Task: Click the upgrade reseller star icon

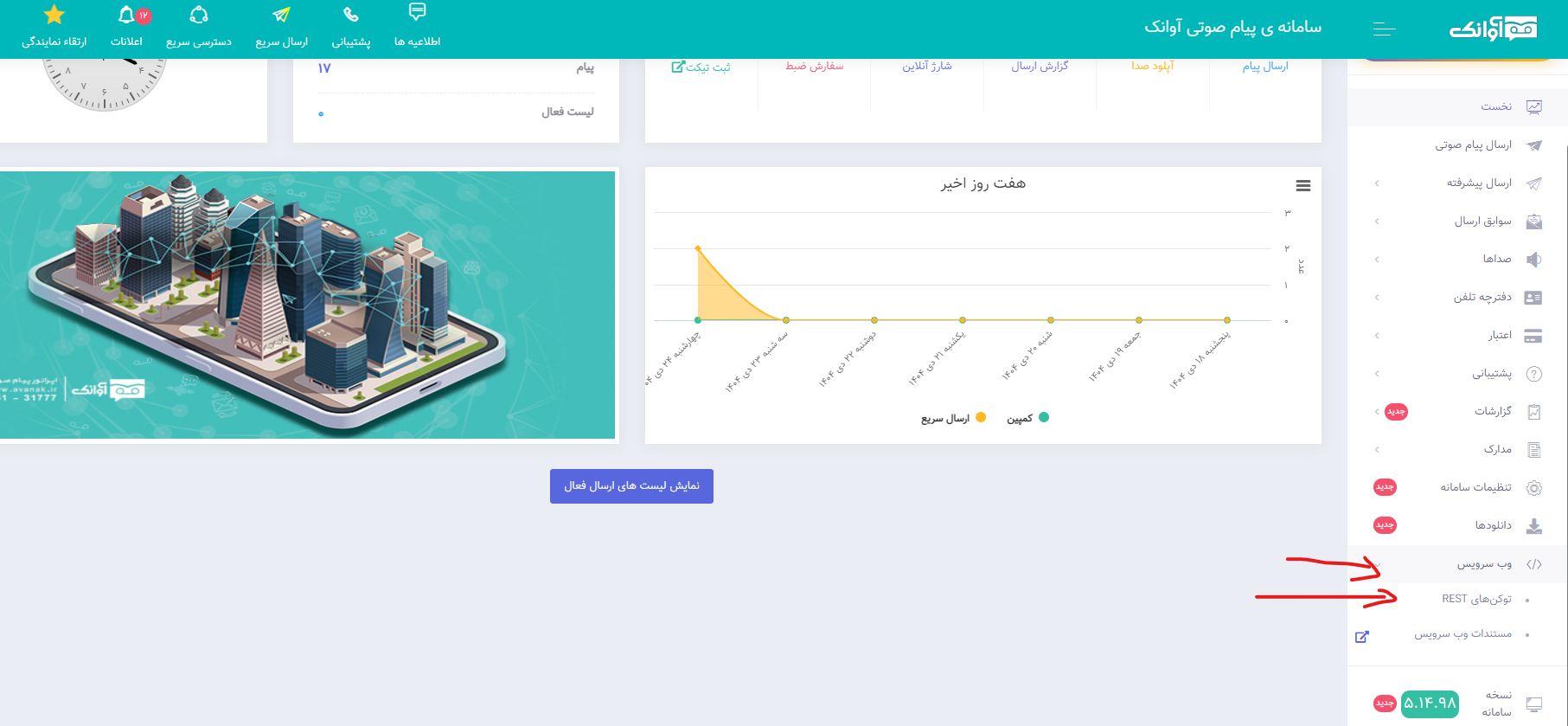Action: (54, 16)
